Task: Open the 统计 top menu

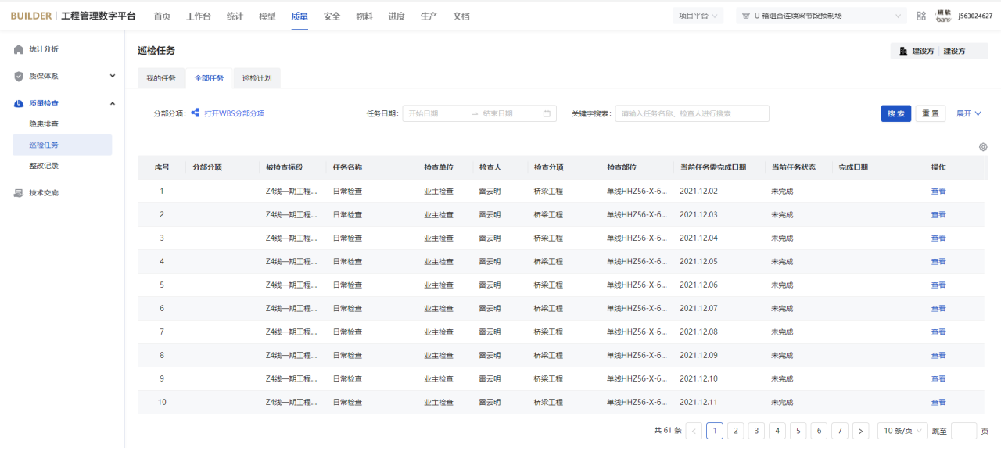Action: point(234,17)
